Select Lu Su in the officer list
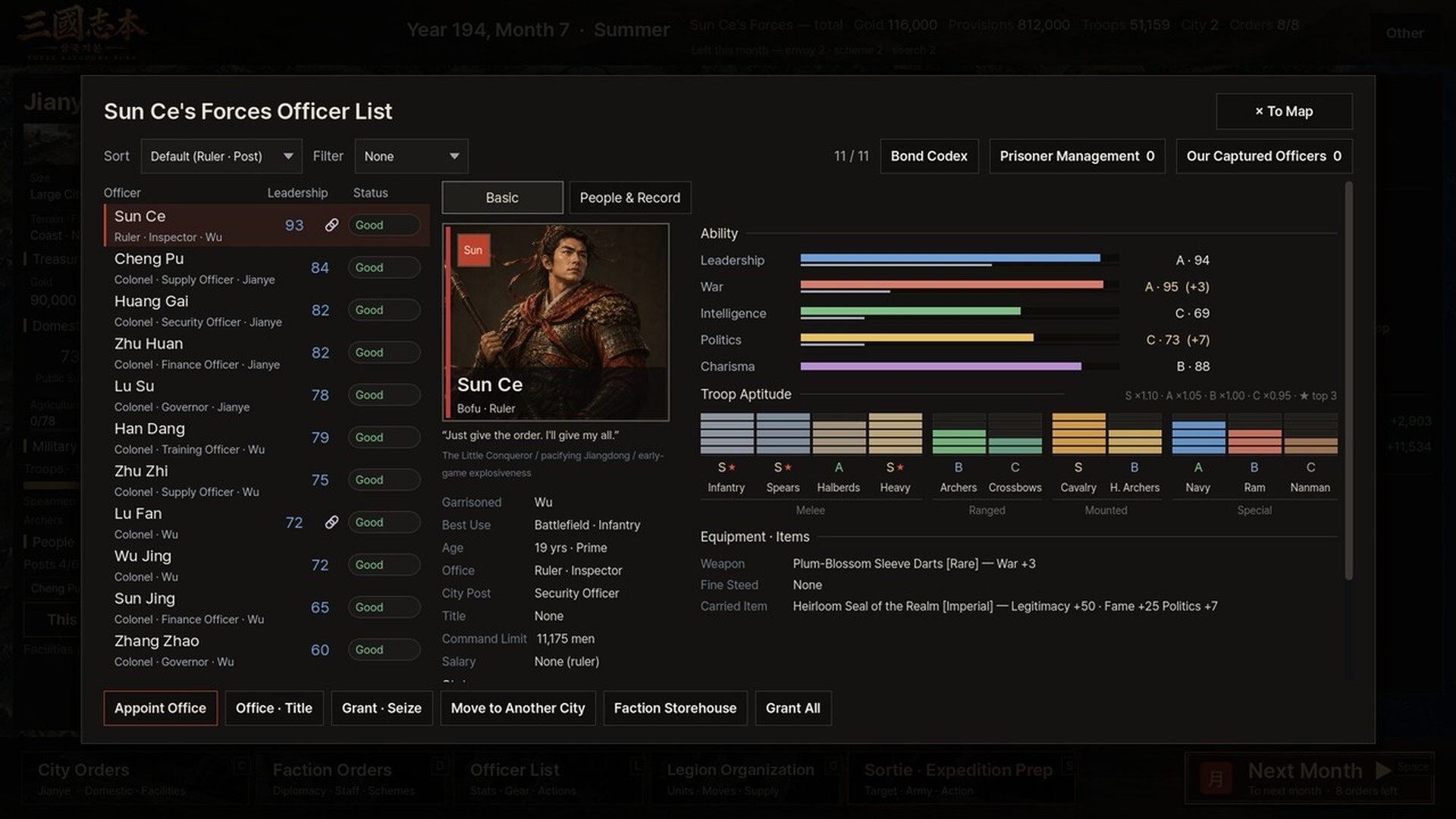Image resolution: width=1456 pixels, height=819 pixels. click(267, 395)
